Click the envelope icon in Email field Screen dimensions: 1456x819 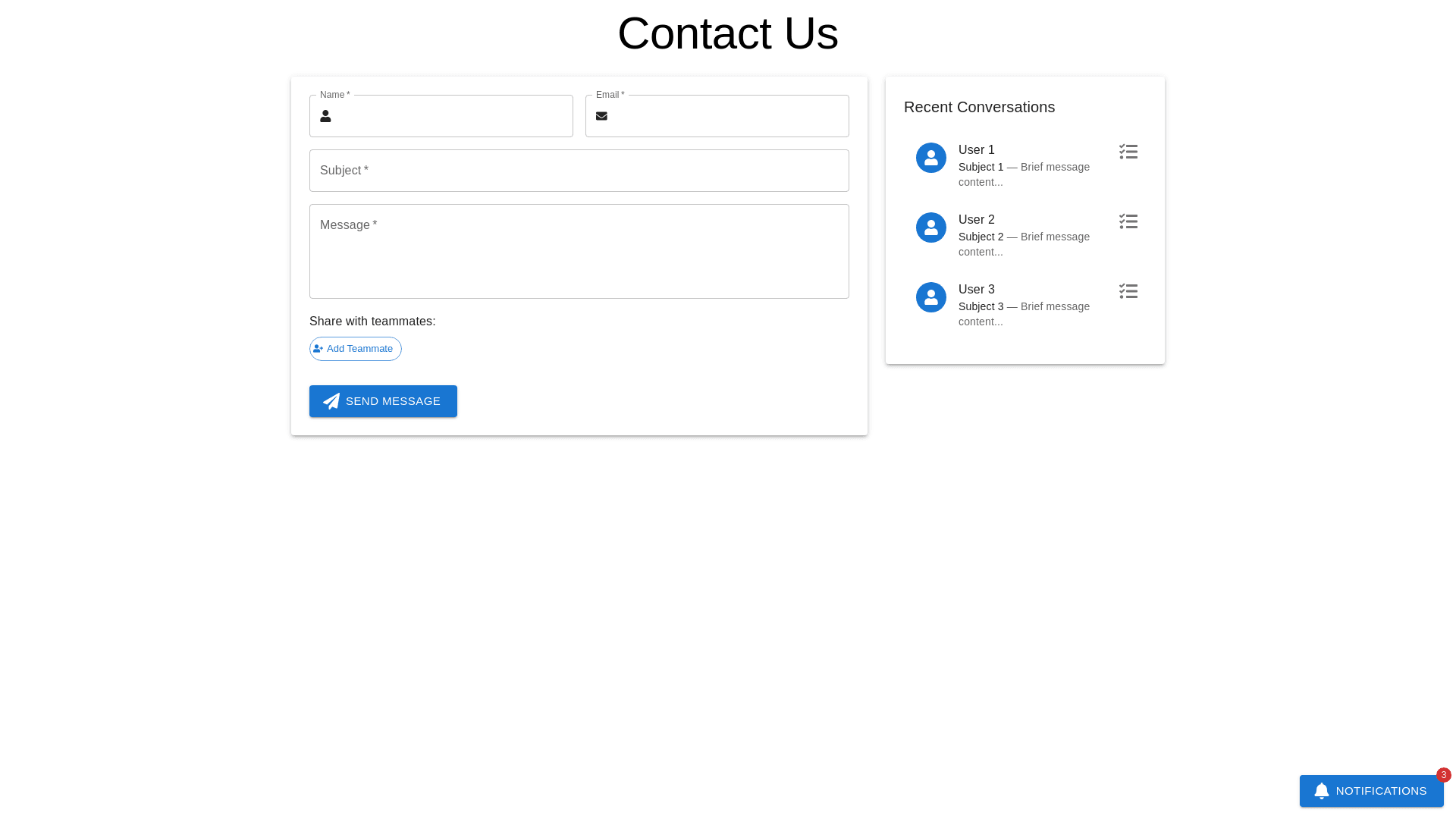(601, 116)
